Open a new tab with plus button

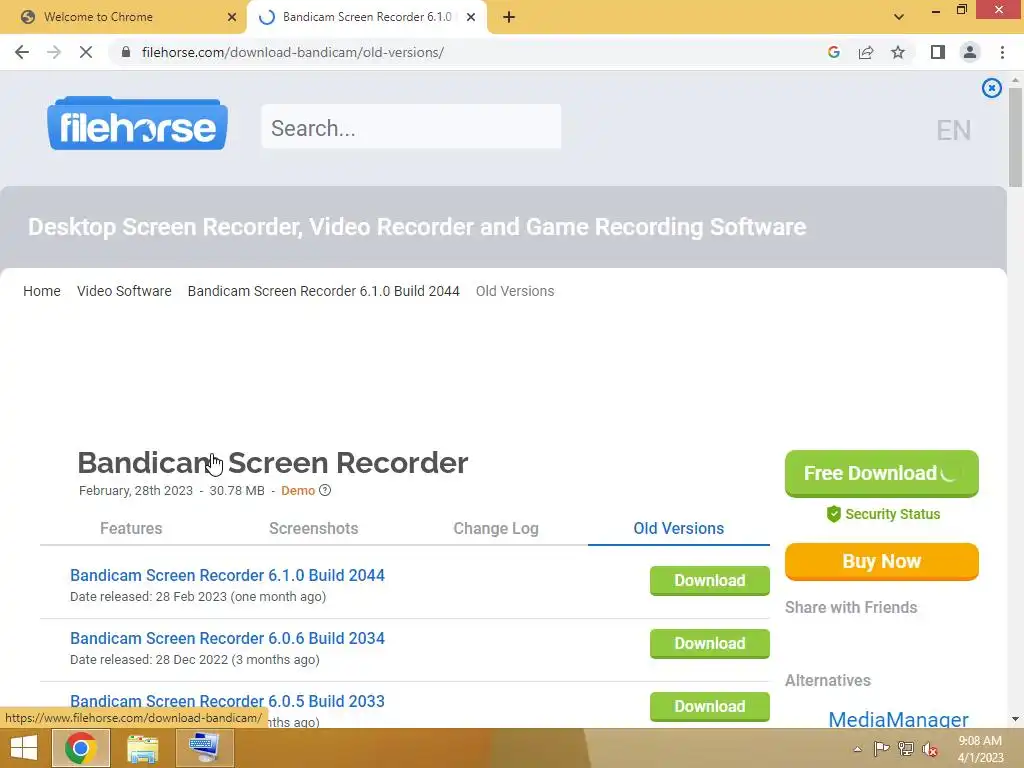(509, 17)
